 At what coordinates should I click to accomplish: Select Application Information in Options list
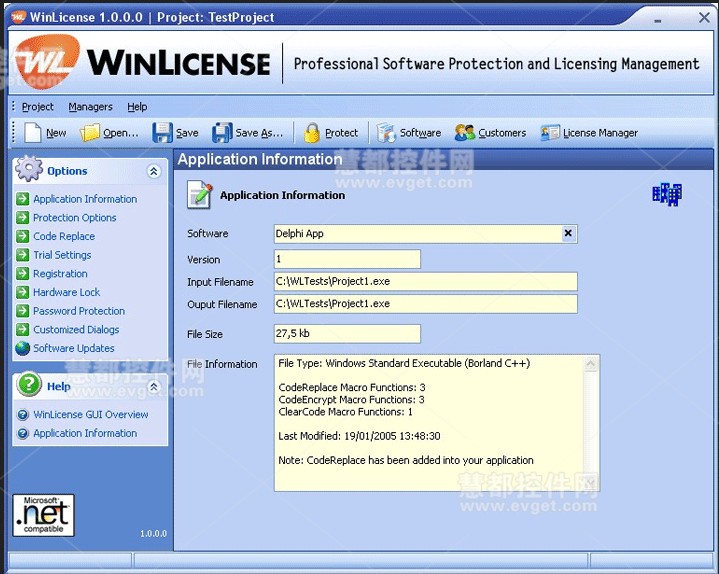coord(85,199)
